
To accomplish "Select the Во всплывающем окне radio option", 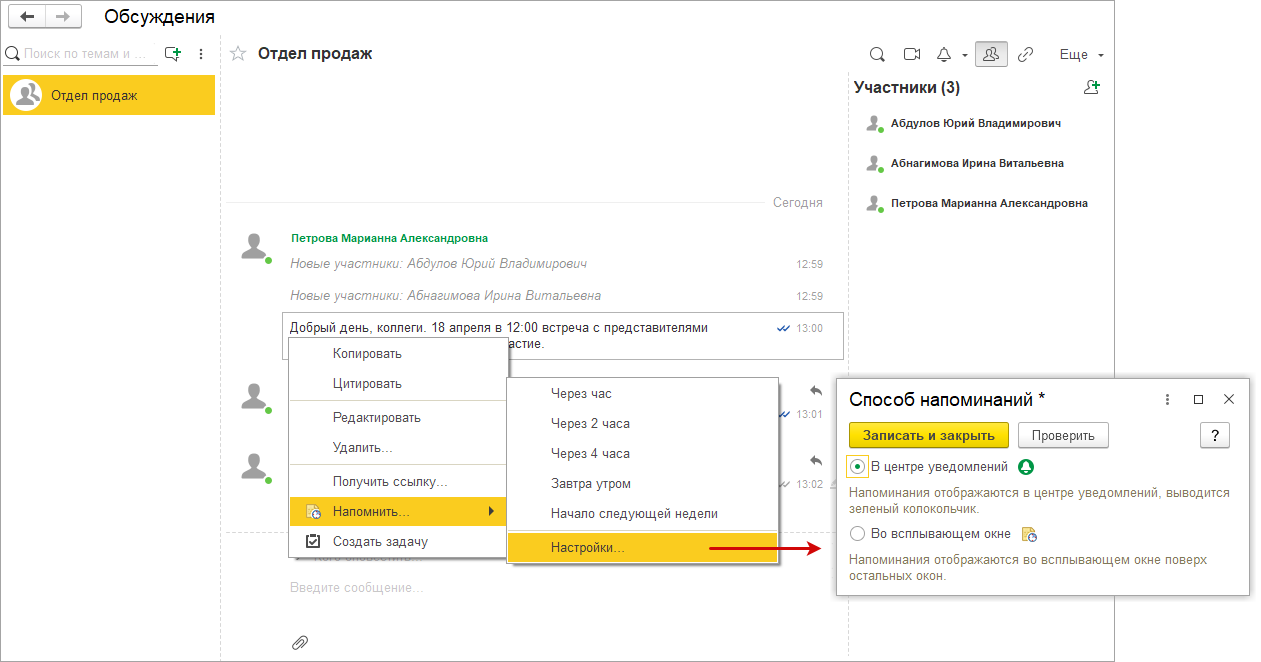I will click(857, 534).
